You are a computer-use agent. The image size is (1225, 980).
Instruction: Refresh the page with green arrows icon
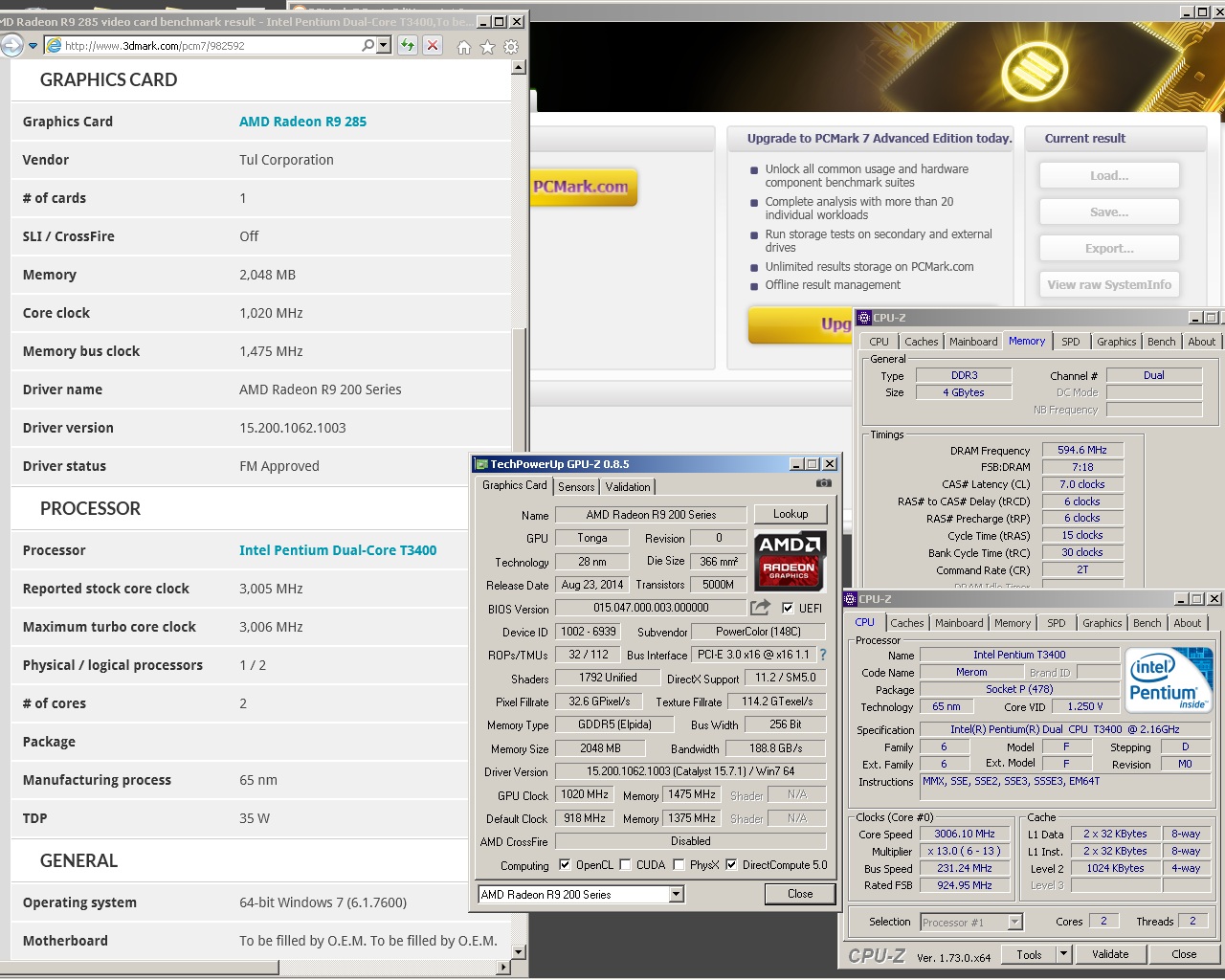pos(408,45)
